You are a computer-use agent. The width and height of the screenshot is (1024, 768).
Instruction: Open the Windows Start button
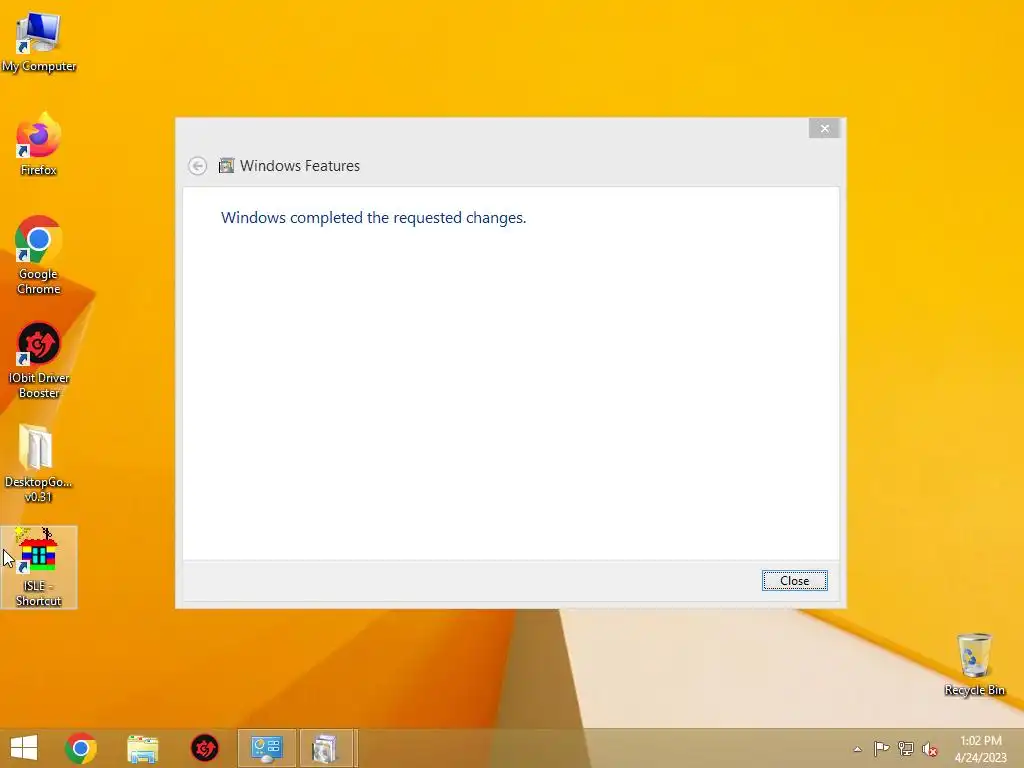[24, 748]
